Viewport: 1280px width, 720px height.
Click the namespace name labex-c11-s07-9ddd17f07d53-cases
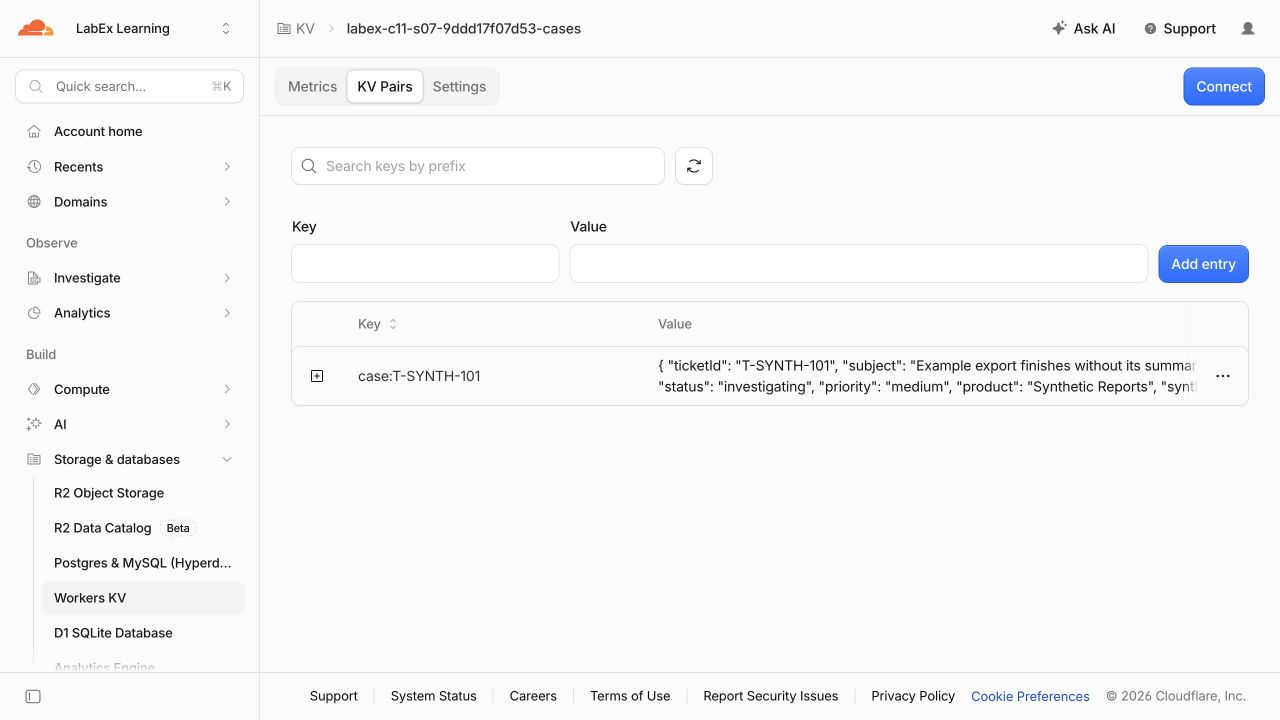(x=464, y=29)
